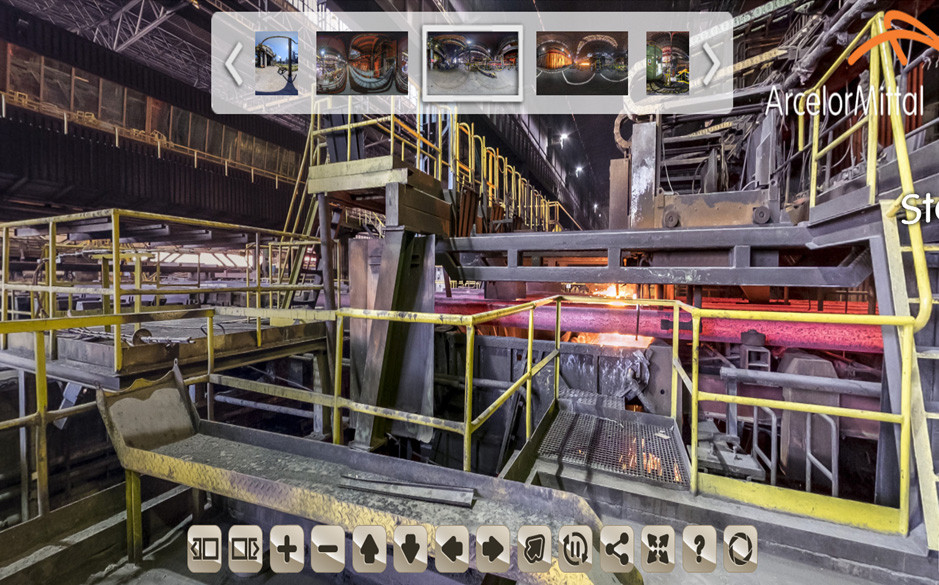The width and height of the screenshot is (939, 585).
Task: Open the help question mark
Action: [699, 549]
